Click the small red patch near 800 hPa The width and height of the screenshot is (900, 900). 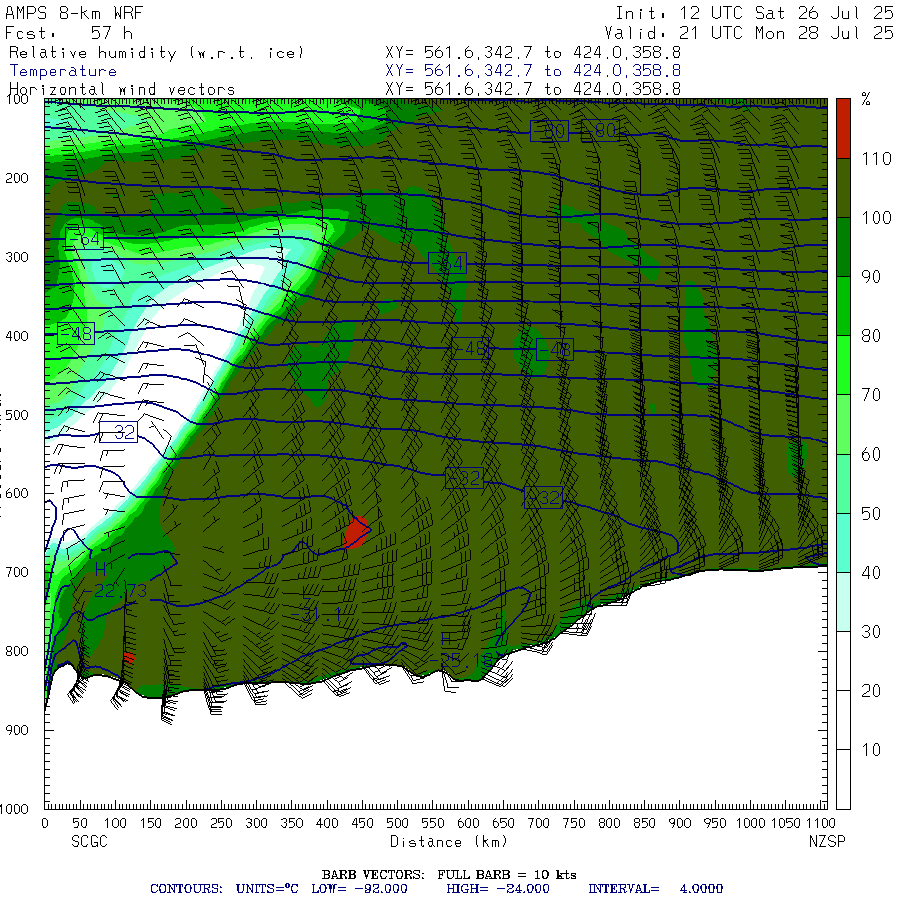click(x=129, y=658)
